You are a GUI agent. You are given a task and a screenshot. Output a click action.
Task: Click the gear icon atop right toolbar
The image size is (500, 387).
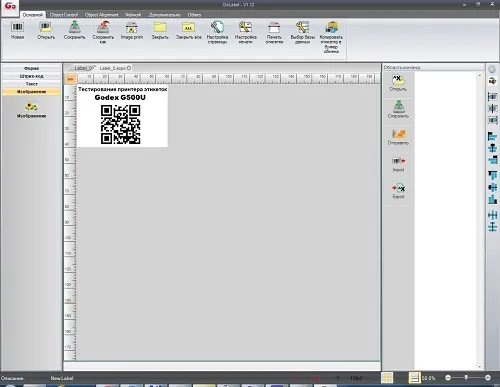pyautogui.click(x=492, y=69)
